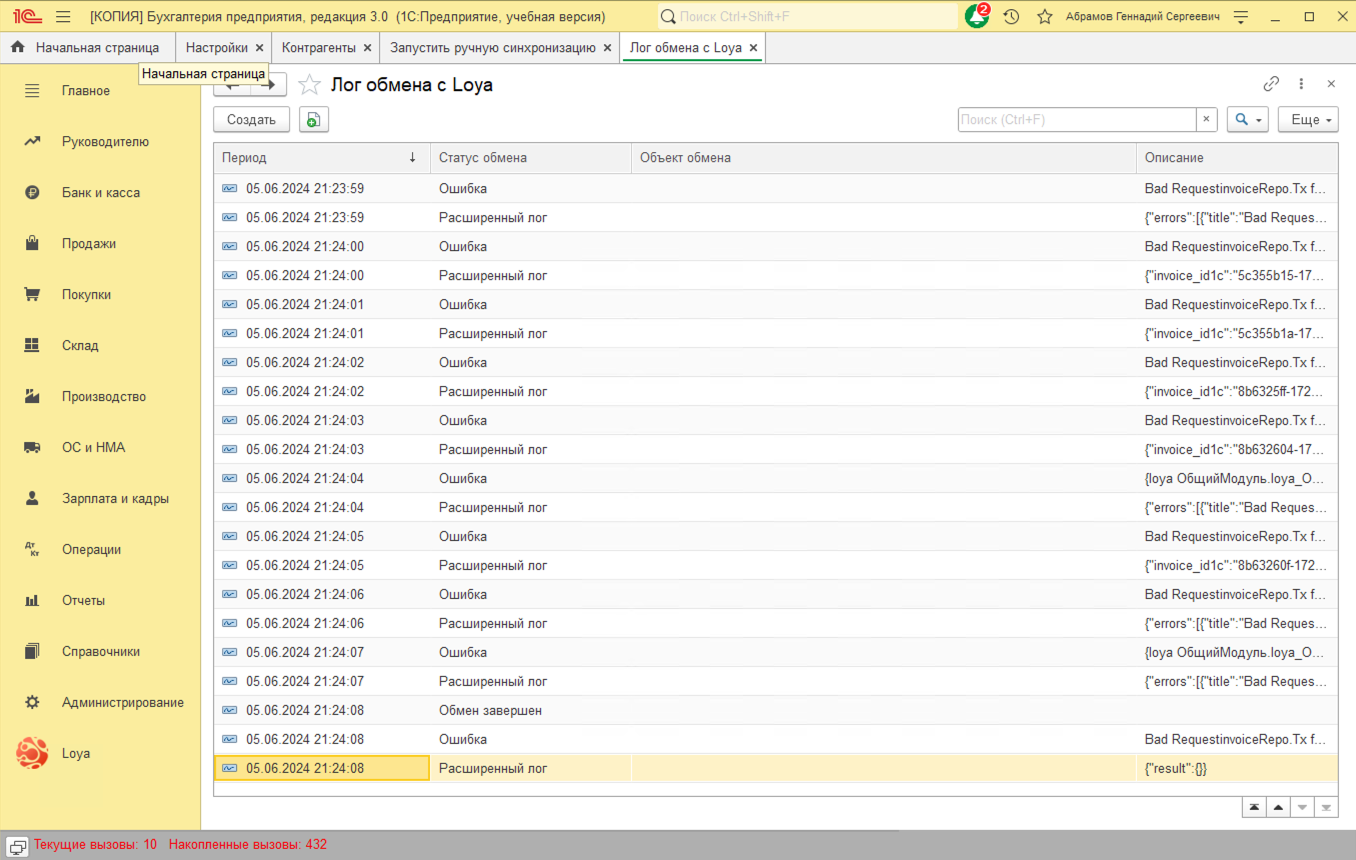Open Покупки section
The width and height of the screenshot is (1356, 860).
click(x=100, y=295)
